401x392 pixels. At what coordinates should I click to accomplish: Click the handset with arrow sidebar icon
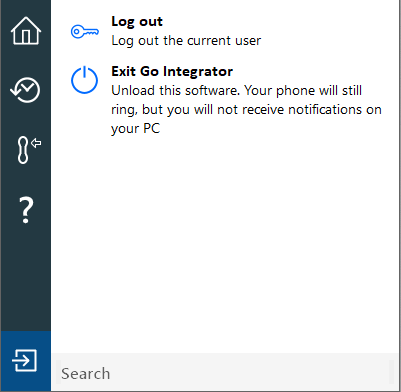pos(28,150)
